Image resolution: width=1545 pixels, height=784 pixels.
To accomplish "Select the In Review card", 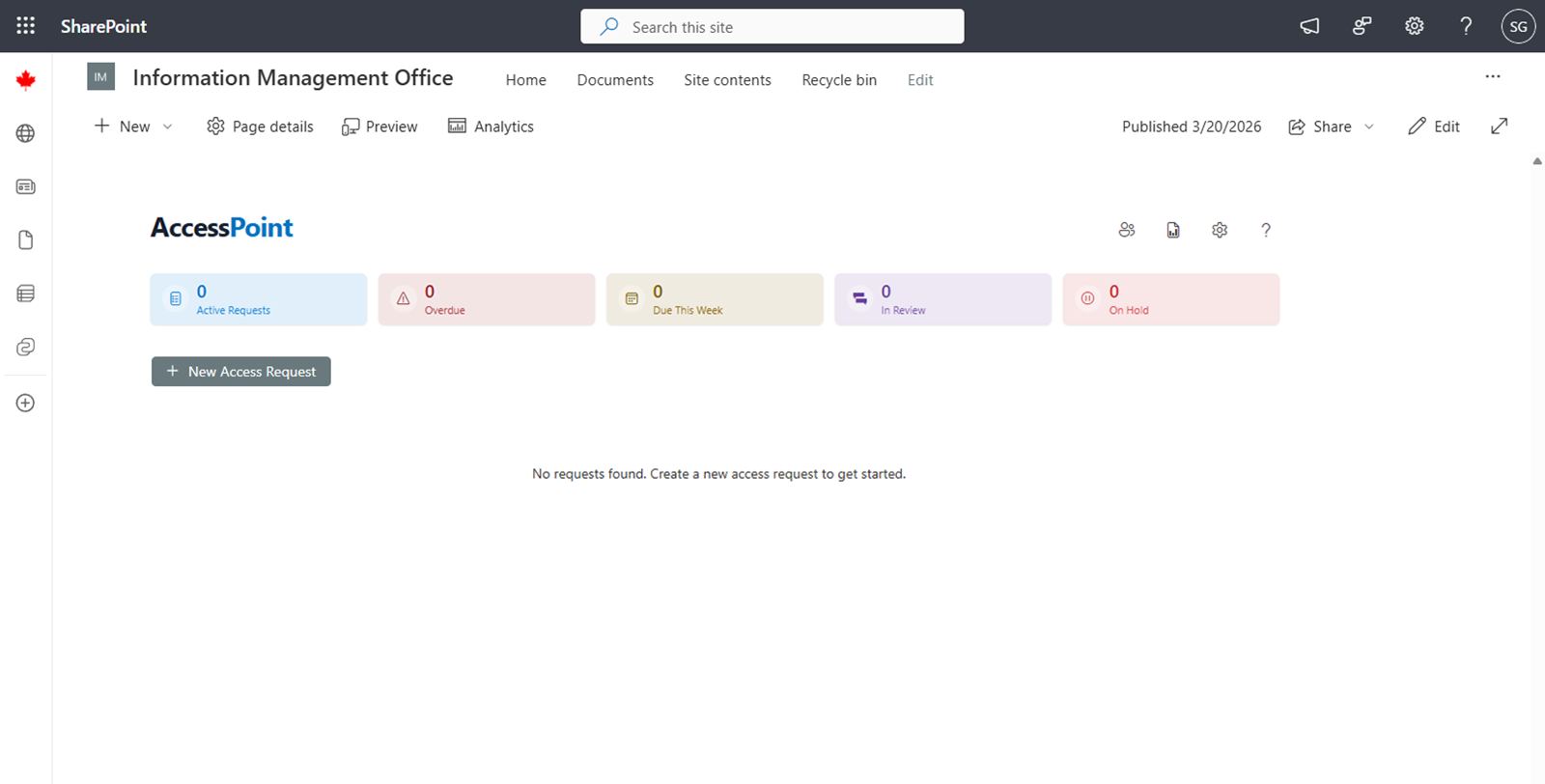I will pyautogui.click(x=942, y=299).
